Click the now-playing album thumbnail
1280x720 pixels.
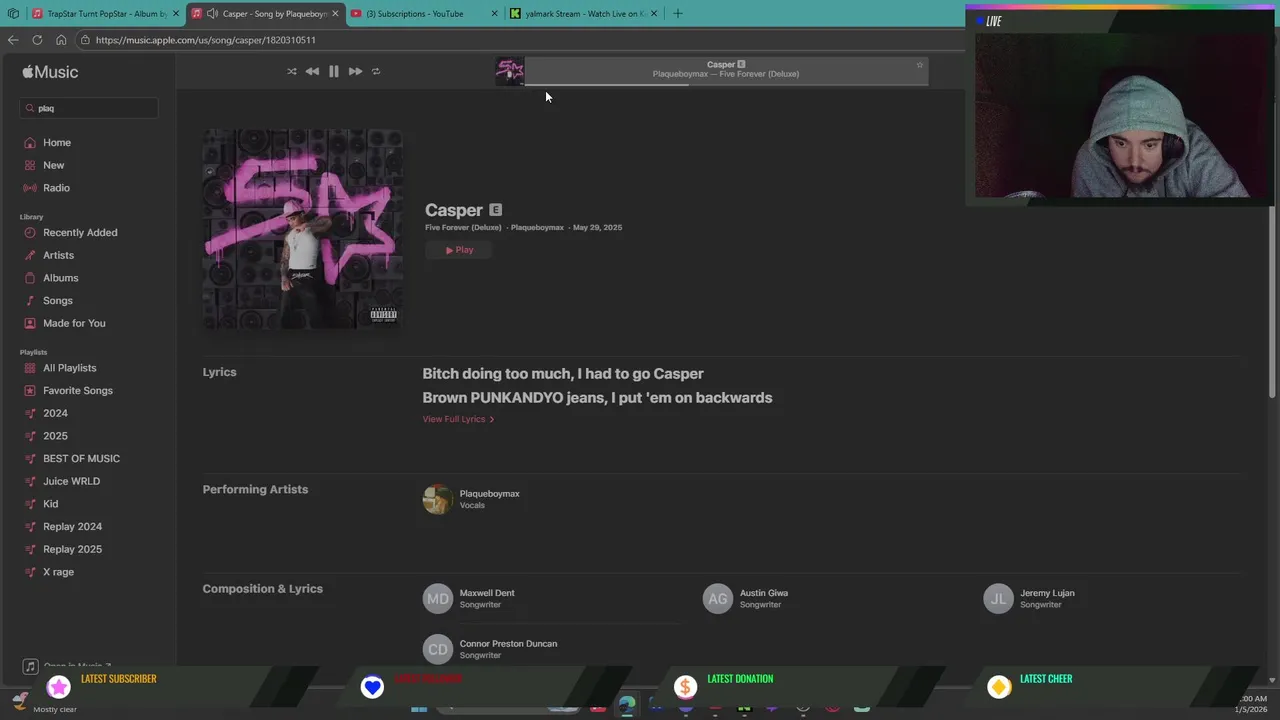tap(510, 71)
